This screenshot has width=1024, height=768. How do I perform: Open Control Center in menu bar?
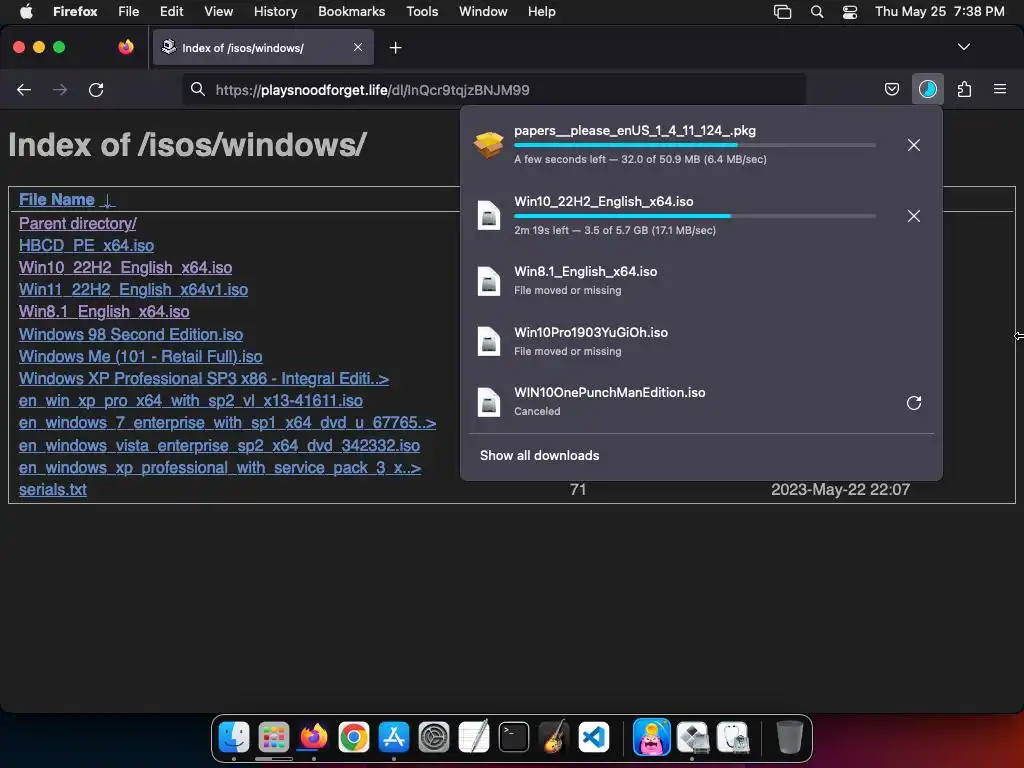coord(850,12)
